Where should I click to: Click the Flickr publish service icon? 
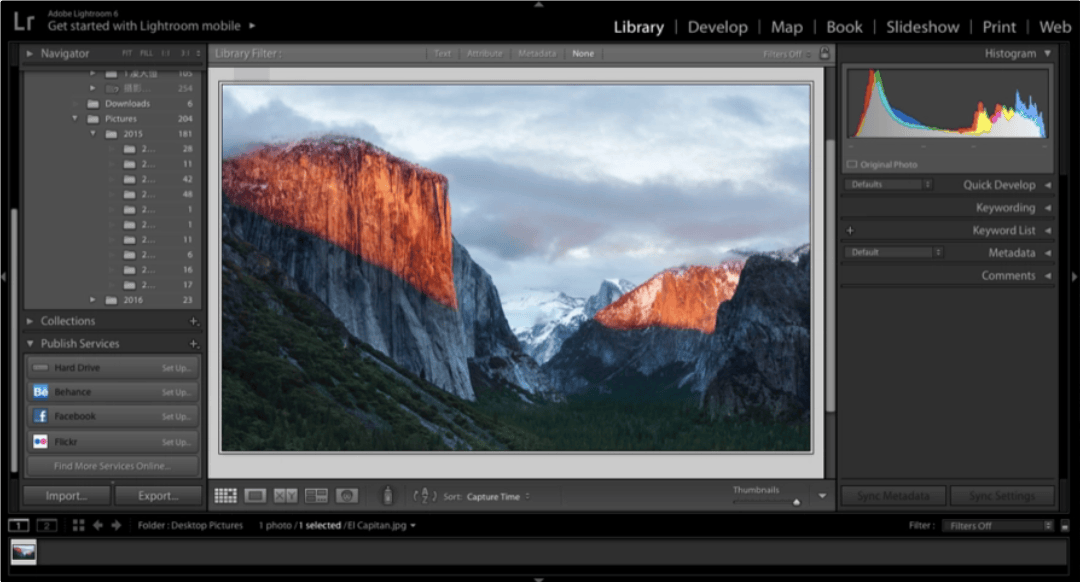40,441
